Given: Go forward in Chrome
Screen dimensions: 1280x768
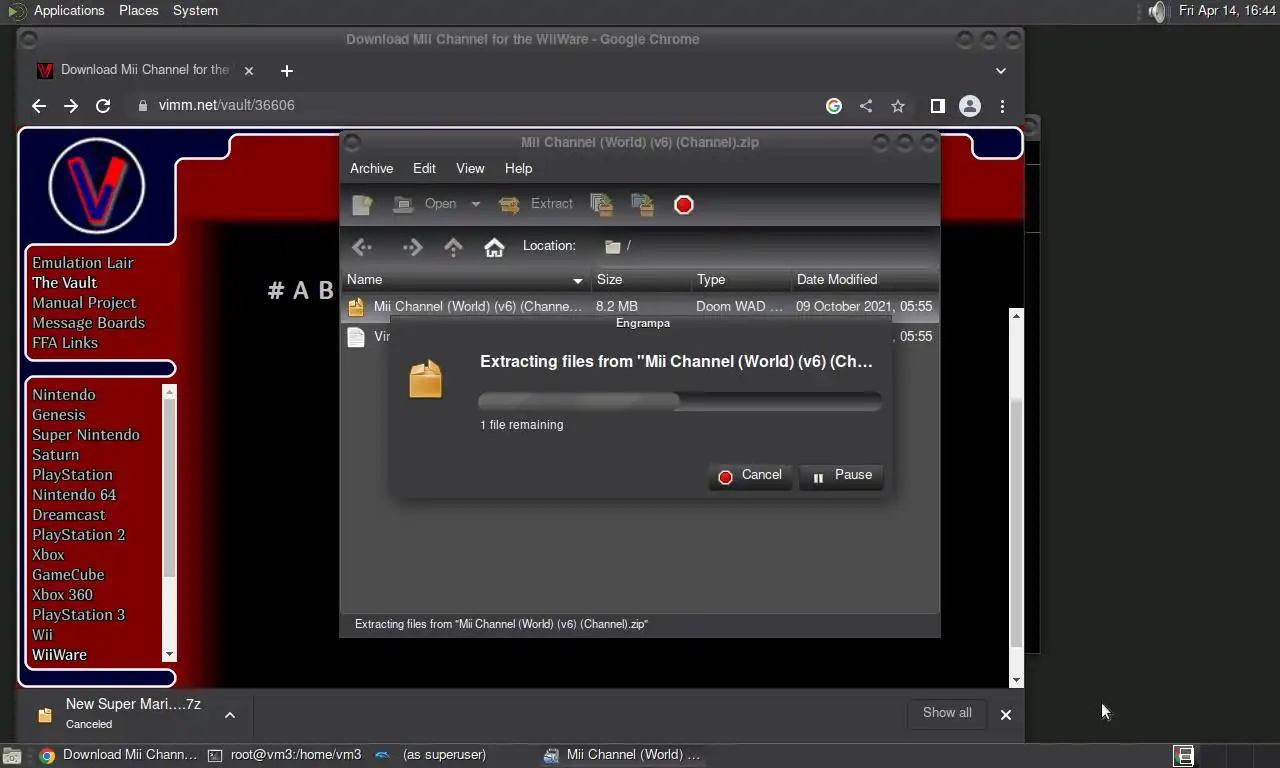Looking at the screenshot, I should (x=70, y=106).
